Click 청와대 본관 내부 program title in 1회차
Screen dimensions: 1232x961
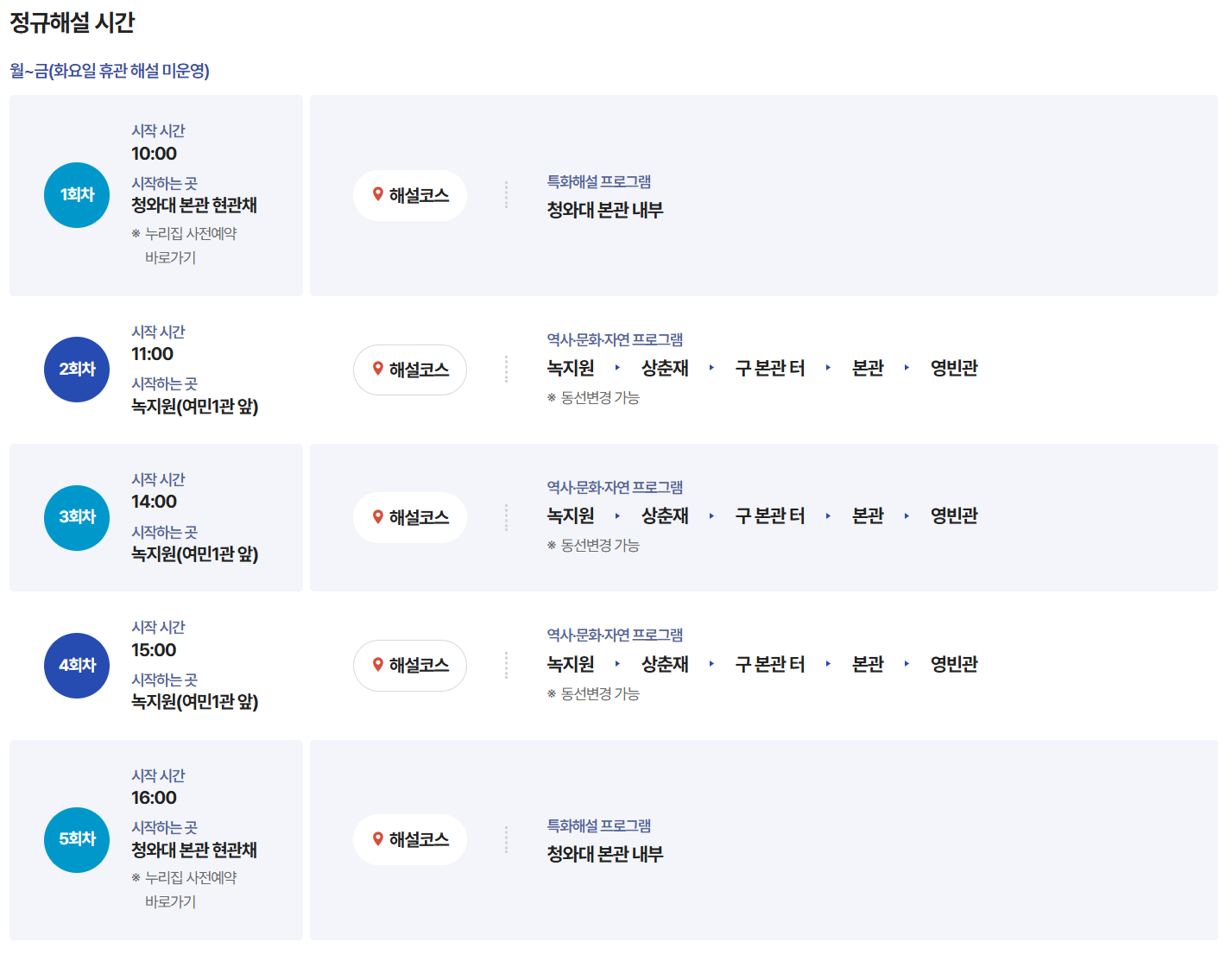point(604,210)
